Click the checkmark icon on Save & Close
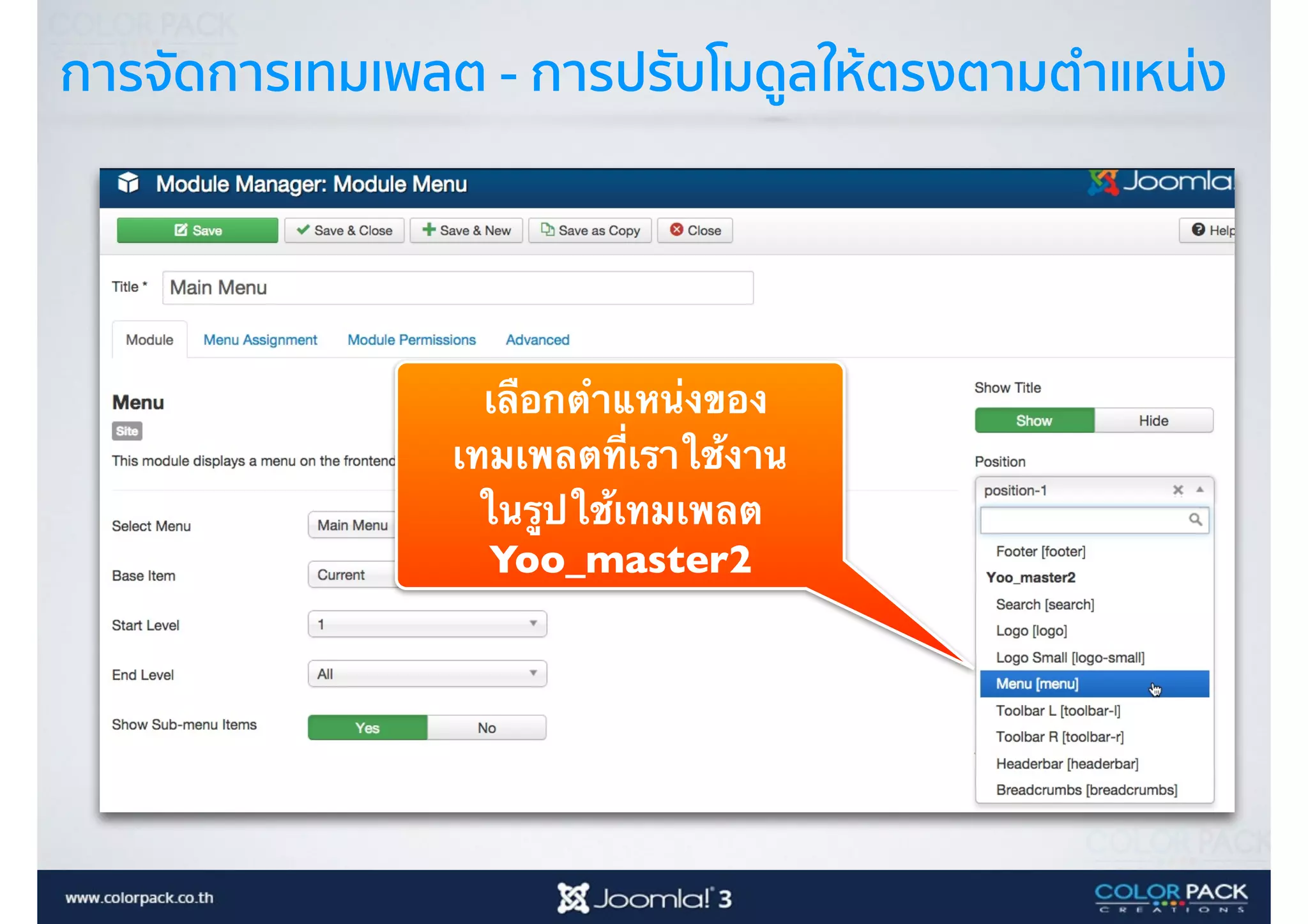The height and width of the screenshot is (924, 1308). pos(303,230)
